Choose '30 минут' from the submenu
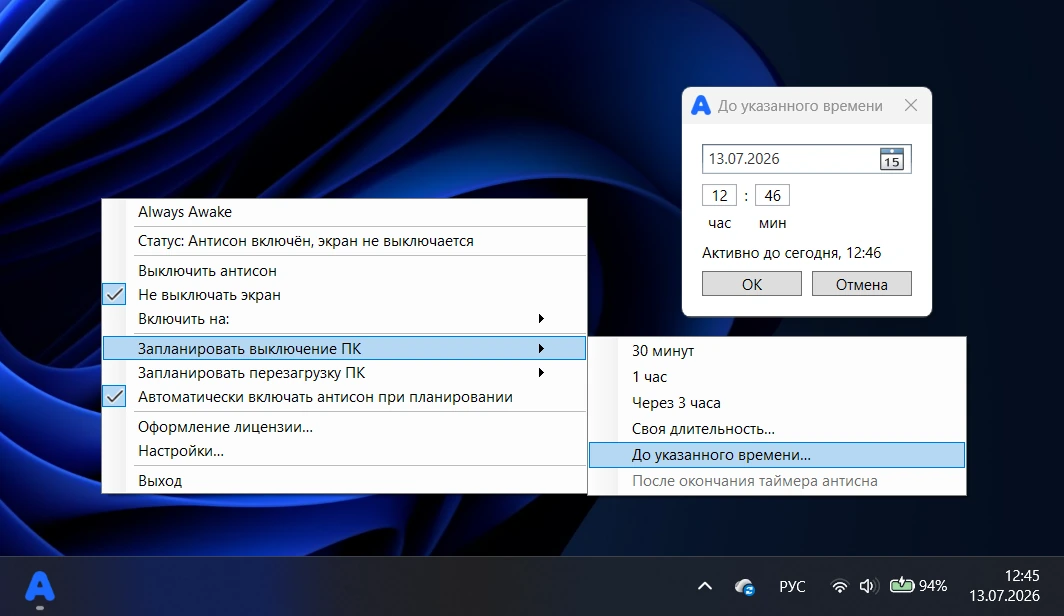 coord(777,351)
